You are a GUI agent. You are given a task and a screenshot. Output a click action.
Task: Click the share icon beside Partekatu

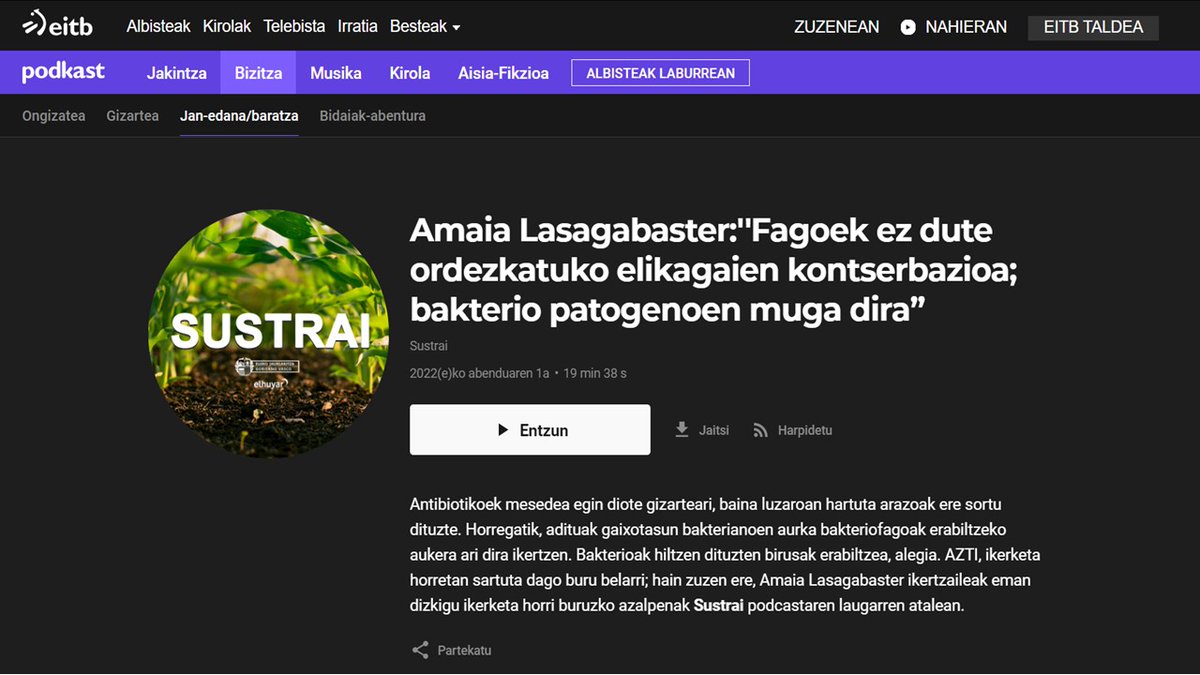420,650
